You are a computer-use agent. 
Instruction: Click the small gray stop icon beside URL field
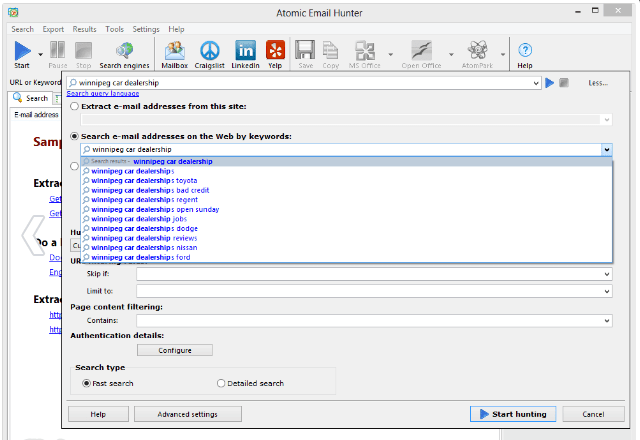click(564, 83)
